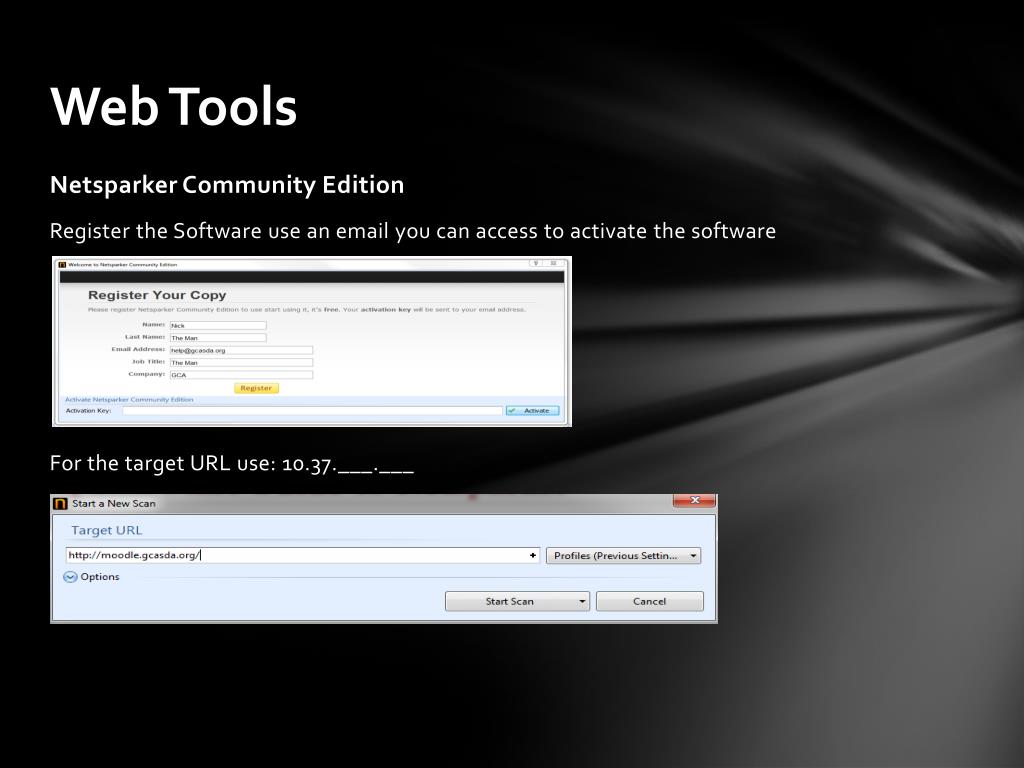Click the Netsparker icon in registration window title bar
The width and height of the screenshot is (1024, 768).
tap(62, 264)
